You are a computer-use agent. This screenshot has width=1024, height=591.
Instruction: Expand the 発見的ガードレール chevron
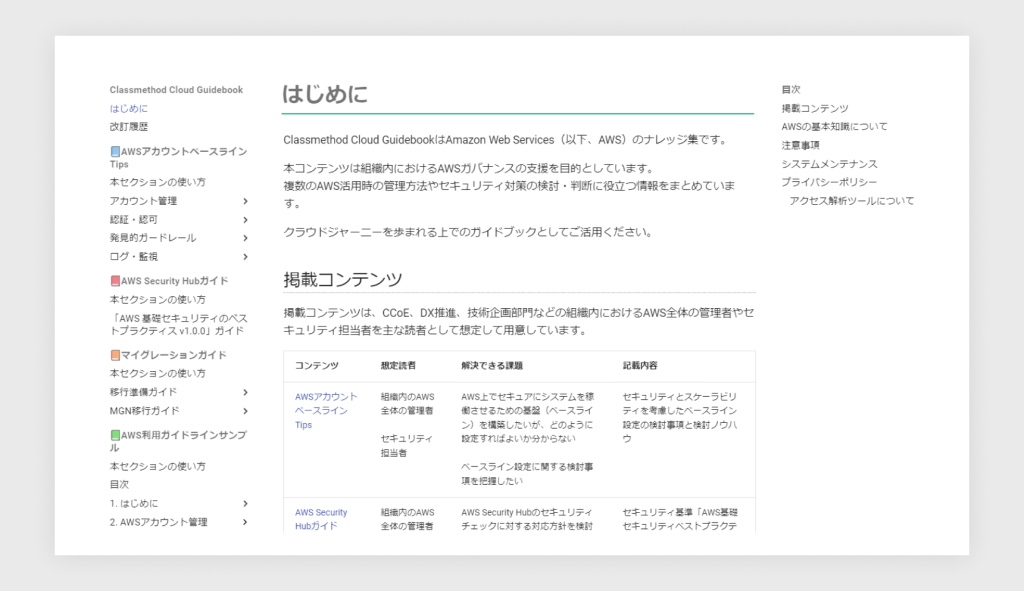[245, 238]
